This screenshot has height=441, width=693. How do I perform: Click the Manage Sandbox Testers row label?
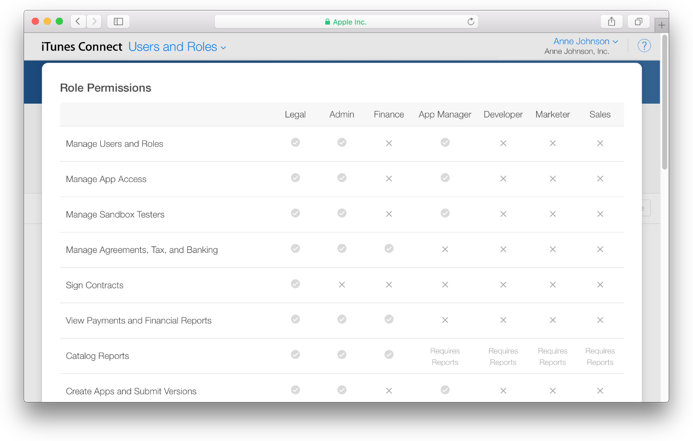115,214
